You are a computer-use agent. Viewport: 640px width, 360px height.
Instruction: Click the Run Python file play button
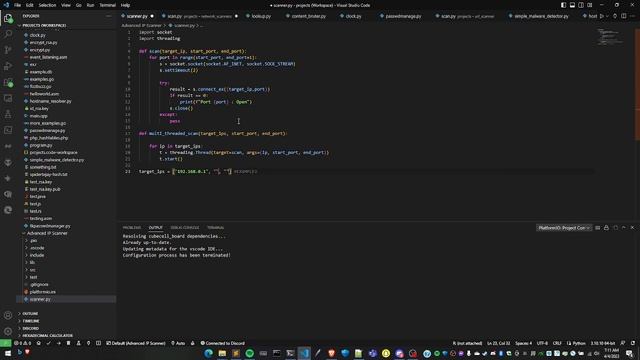pos(602,16)
